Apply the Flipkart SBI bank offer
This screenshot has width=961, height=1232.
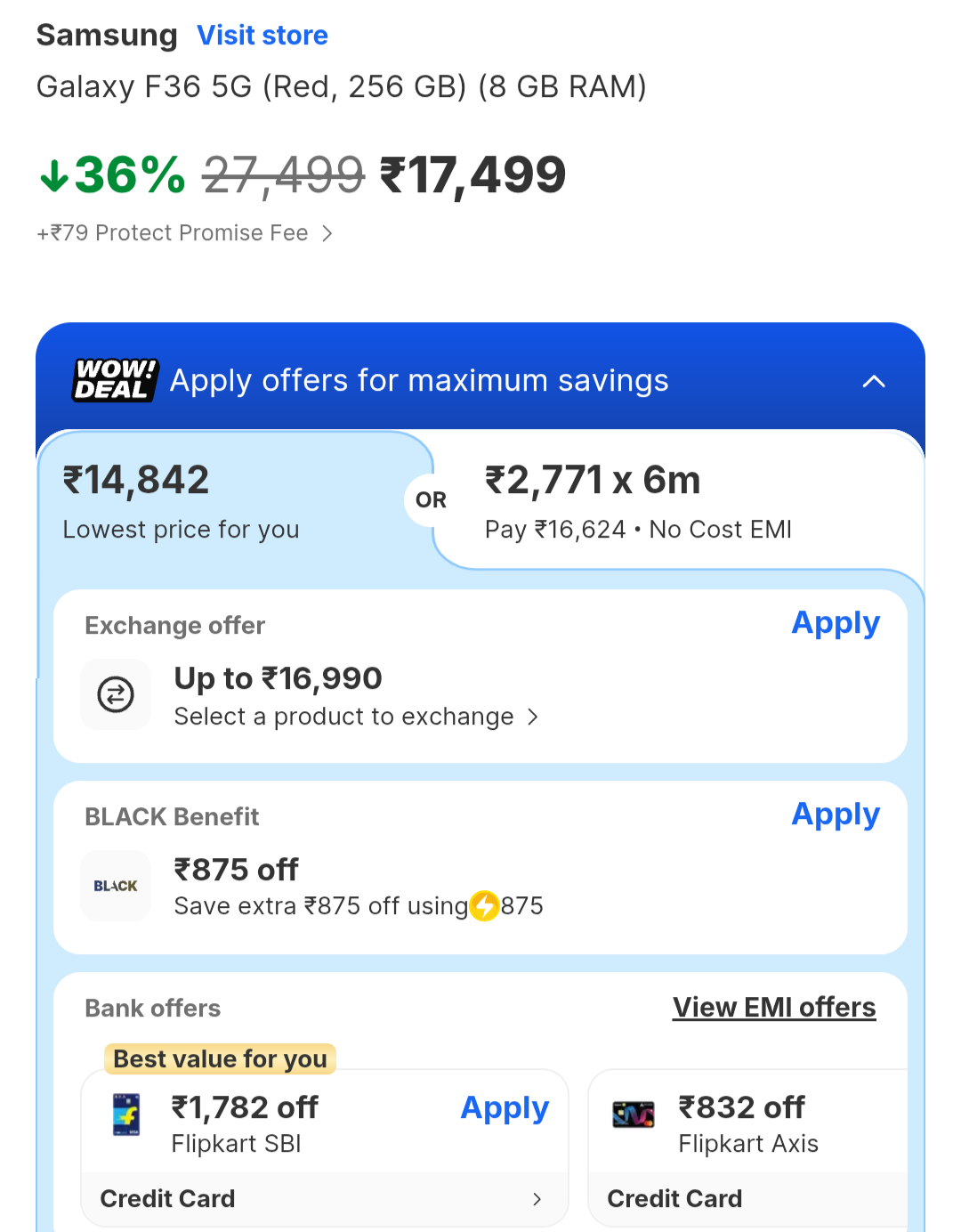(x=505, y=1108)
